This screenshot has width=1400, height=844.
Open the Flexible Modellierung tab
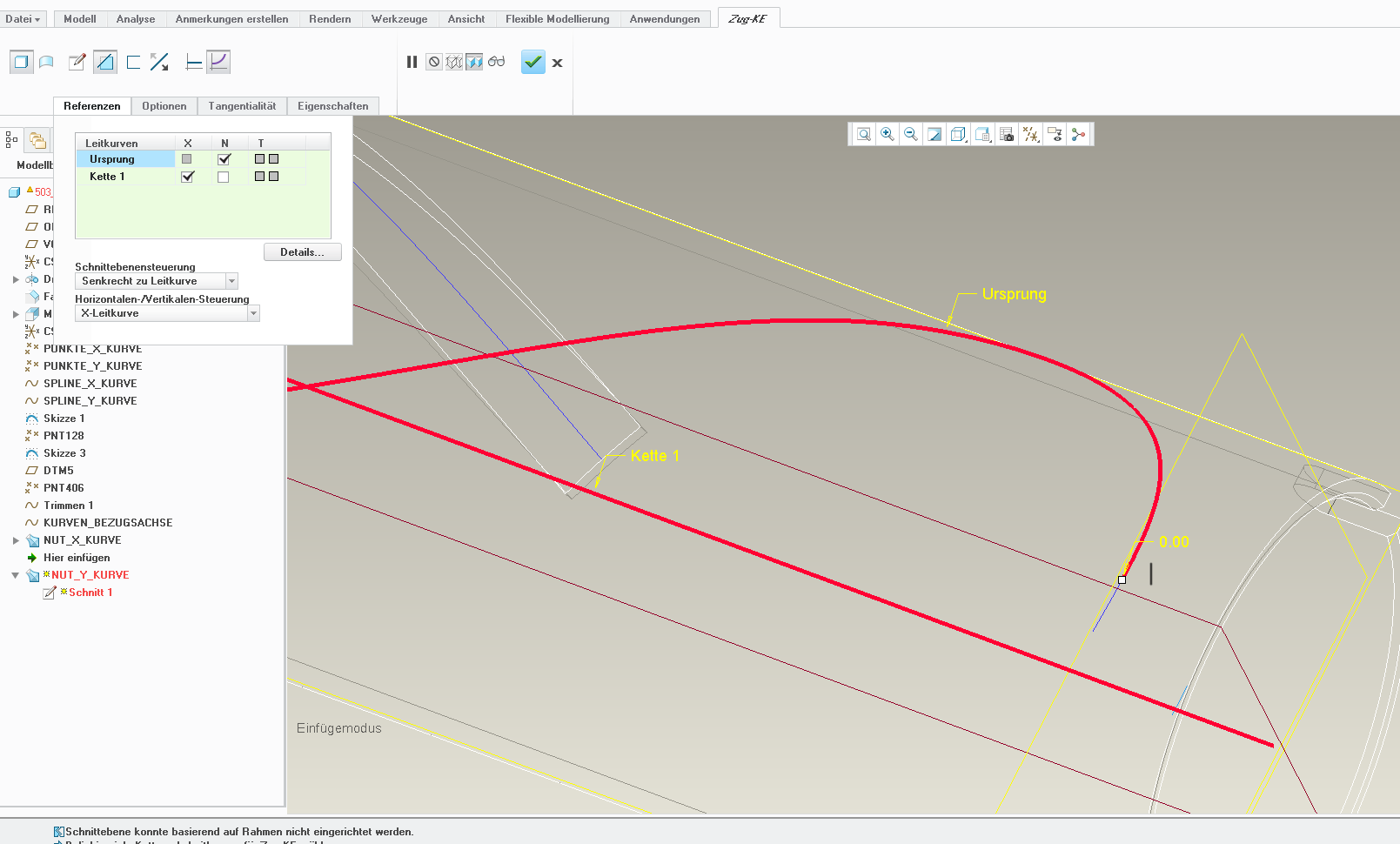tap(558, 18)
